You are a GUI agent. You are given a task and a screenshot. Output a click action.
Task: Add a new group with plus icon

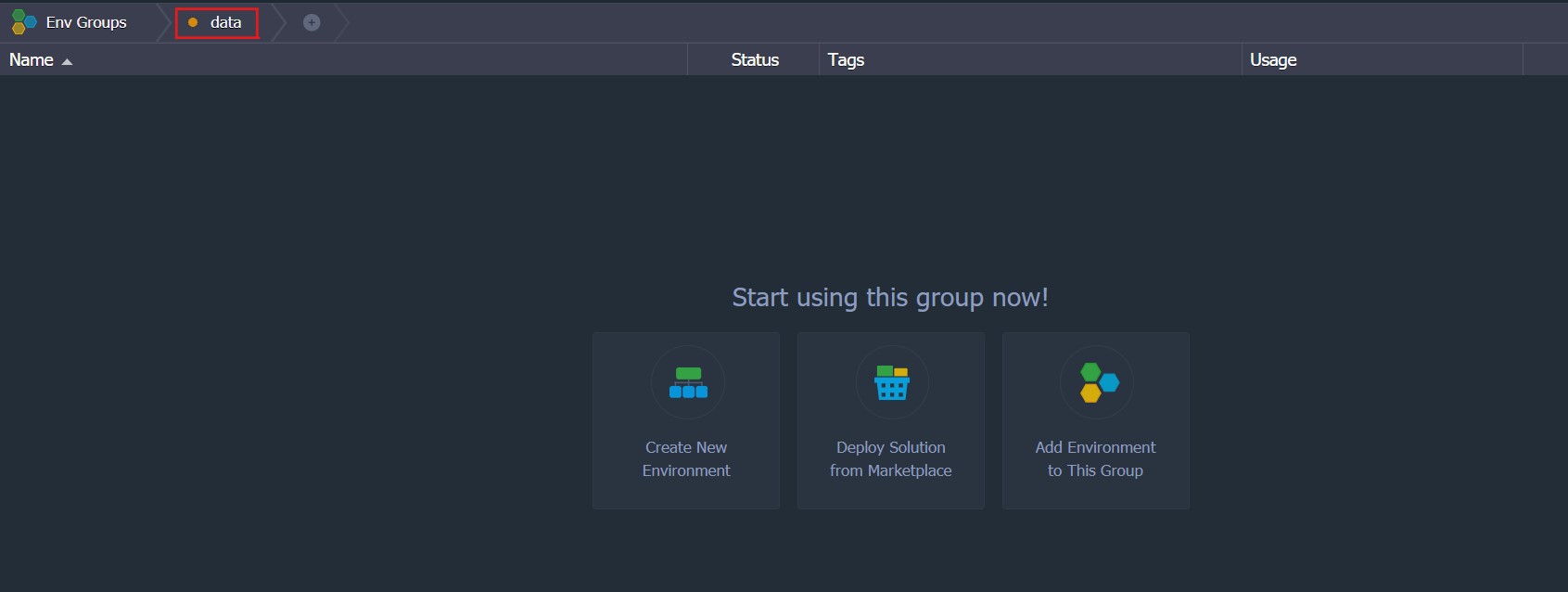[x=312, y=22]
